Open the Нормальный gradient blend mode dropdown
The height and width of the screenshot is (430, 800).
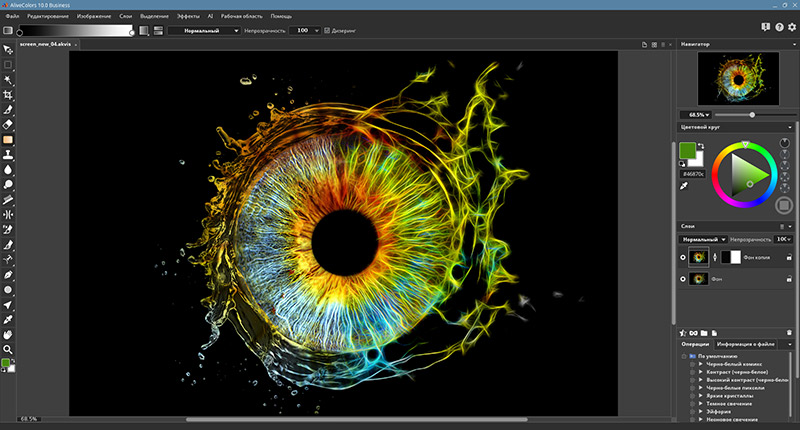204,31
